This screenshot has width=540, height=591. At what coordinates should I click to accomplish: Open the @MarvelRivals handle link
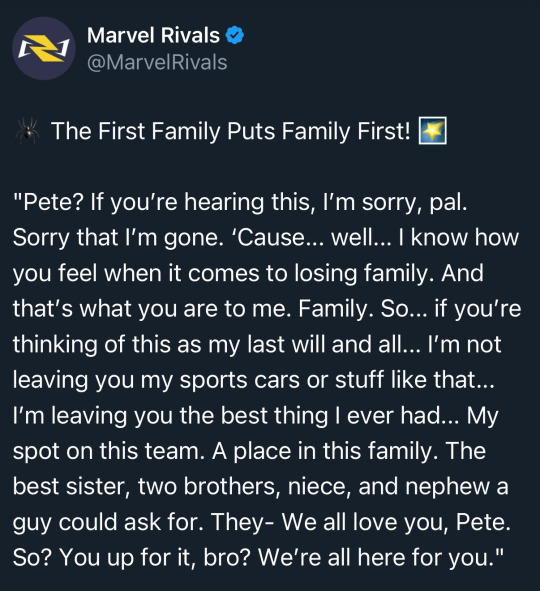(157, 62)
